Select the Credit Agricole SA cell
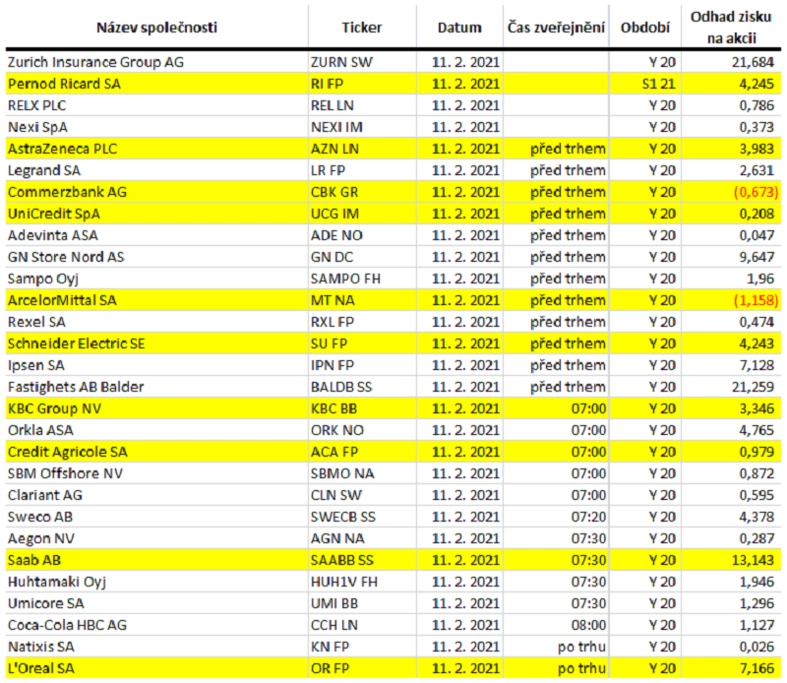Screen dimensions: 787x683 coord(157,452)
